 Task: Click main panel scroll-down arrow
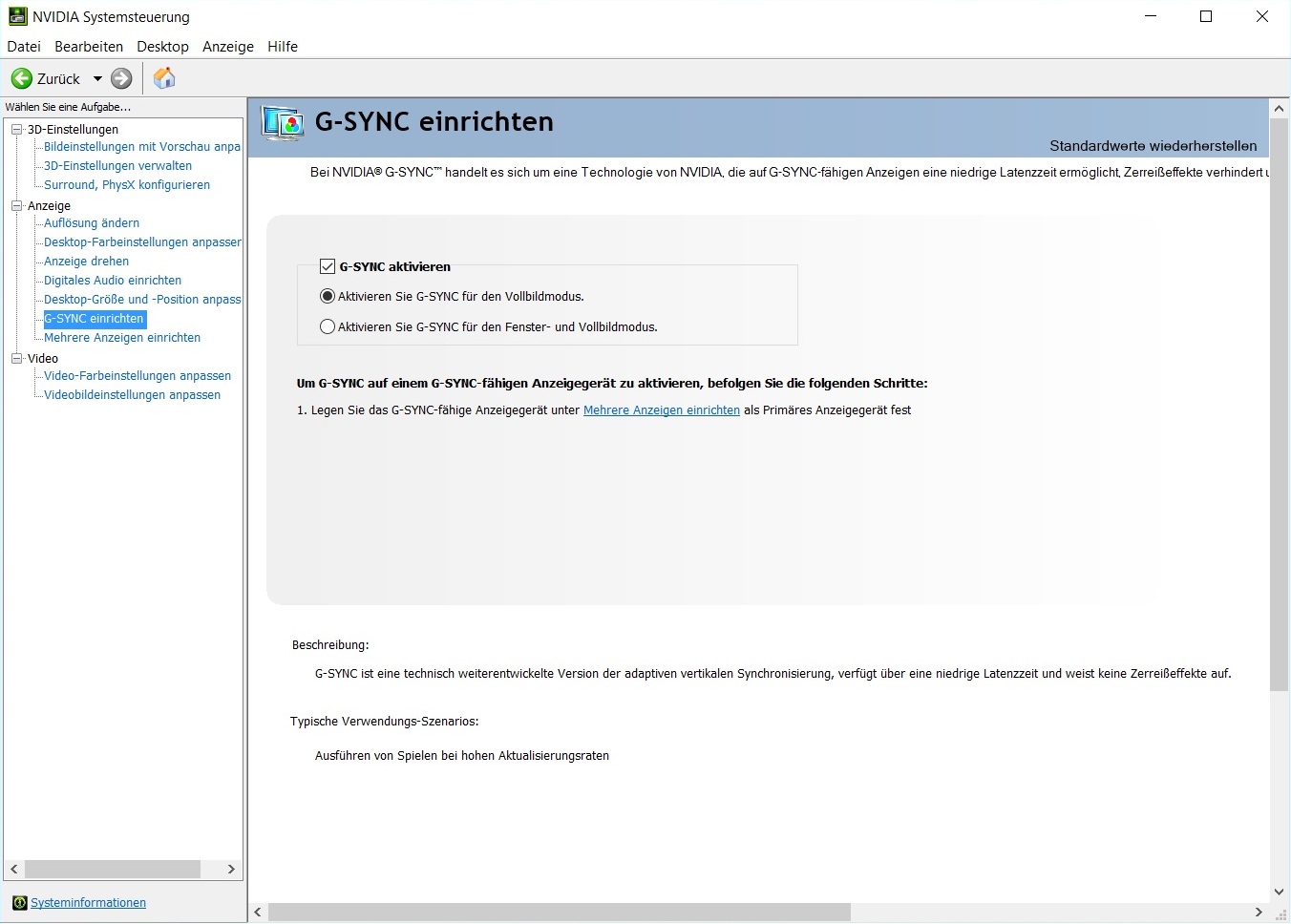tap(1280, 892)
